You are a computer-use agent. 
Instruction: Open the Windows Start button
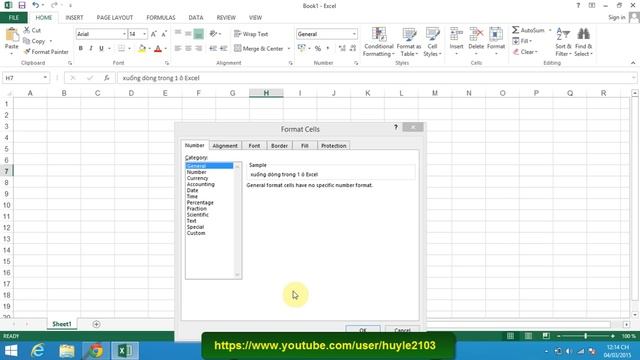pyautogui.click(x=11, y=351)
